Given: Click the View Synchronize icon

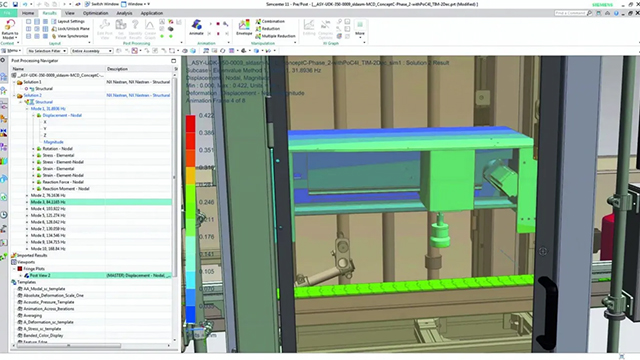Looking at the screenshot, I should [x=54, y=36].
